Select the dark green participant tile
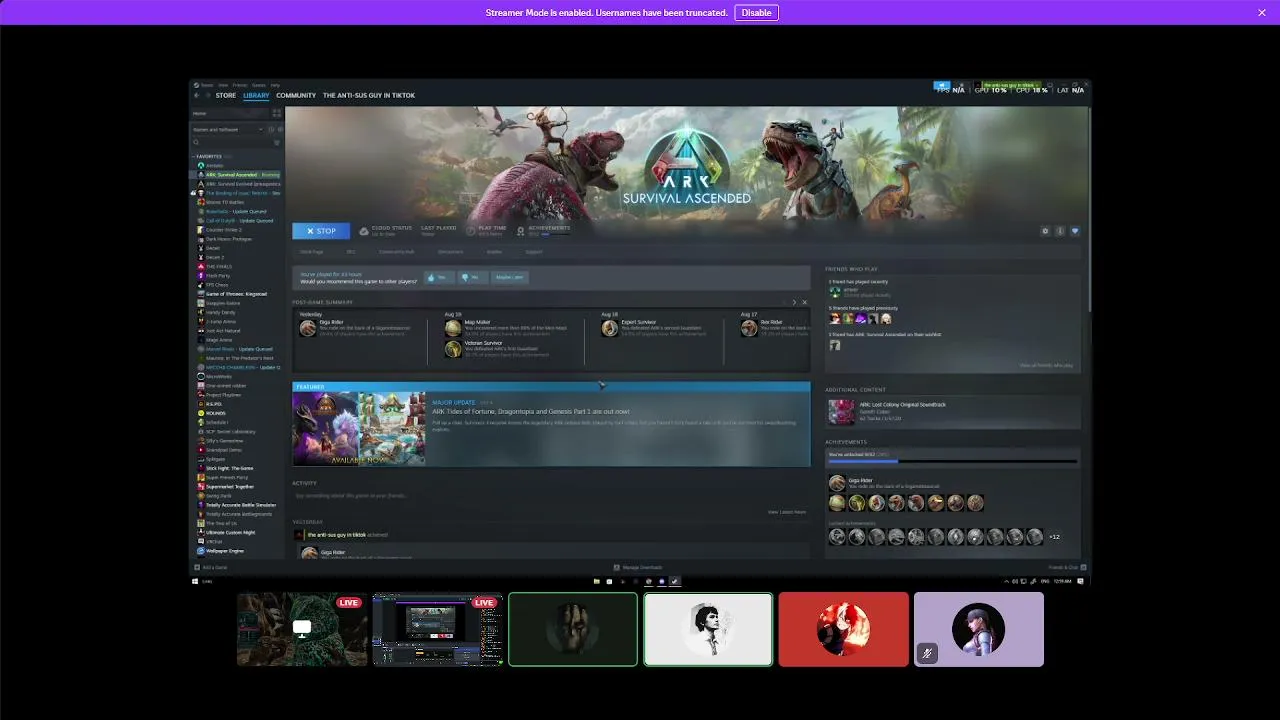The image size is (1280, 720). (573, 629)
